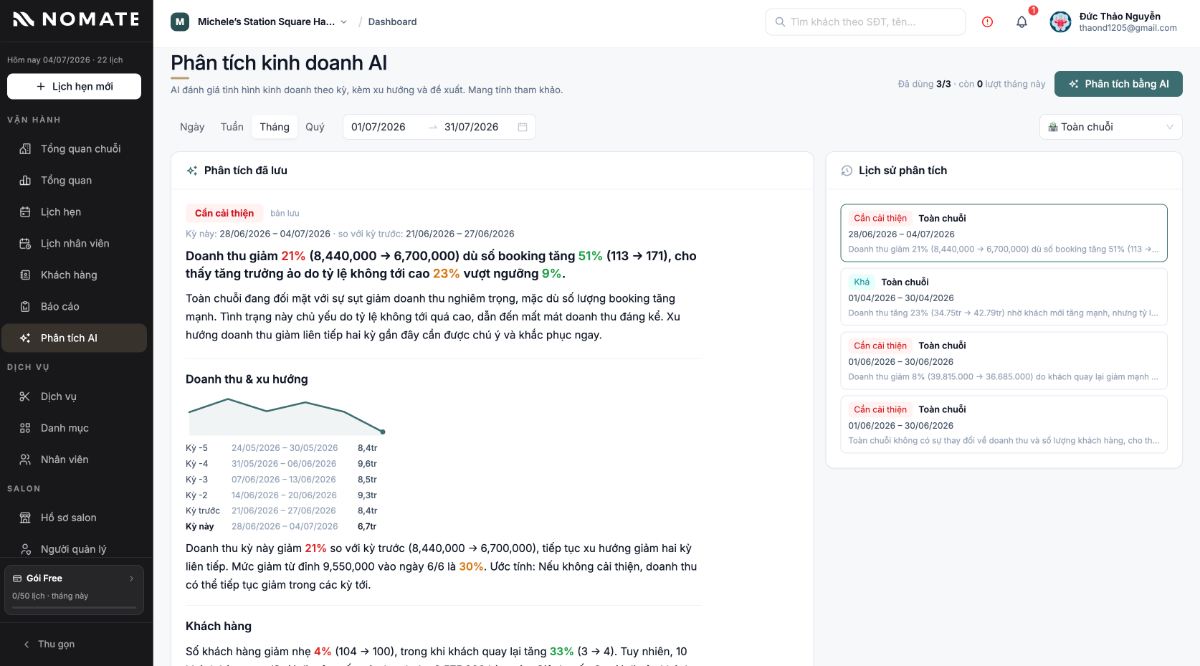Expand Michele's Station Square salon selector

pos(259,22)
